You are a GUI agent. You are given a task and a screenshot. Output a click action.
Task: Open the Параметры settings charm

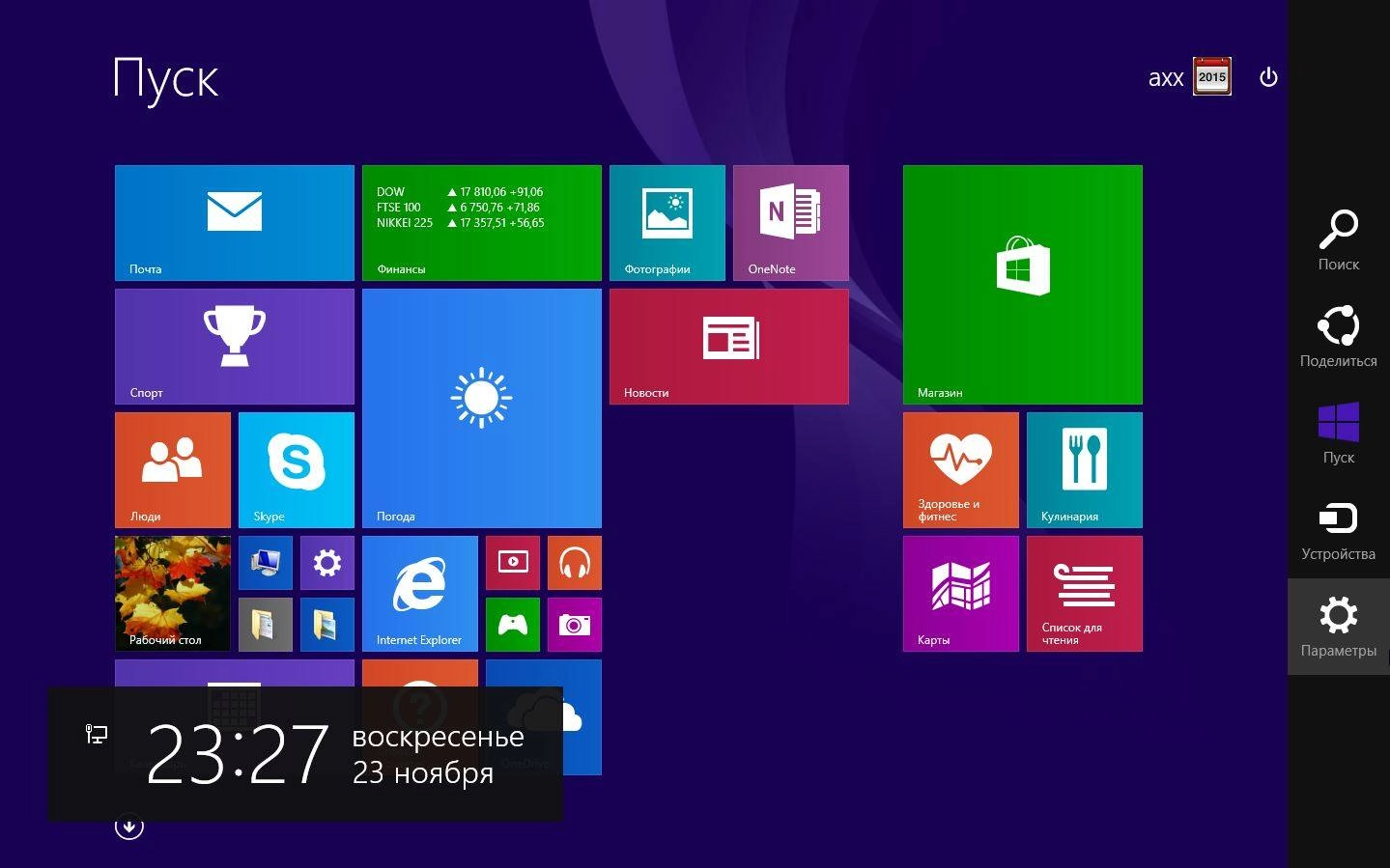point(1339,627)
